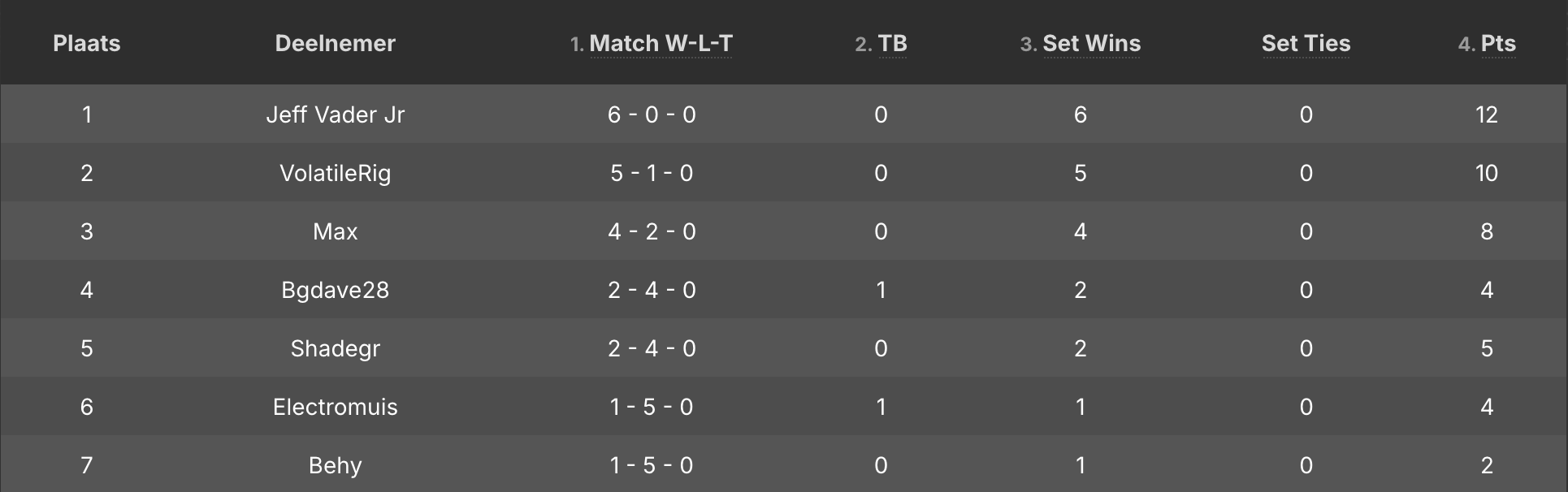Click Jeff Vader Jr's 6 - 0 - 0 record
The width and height of the screenshot is (1568, 492).
652,114
